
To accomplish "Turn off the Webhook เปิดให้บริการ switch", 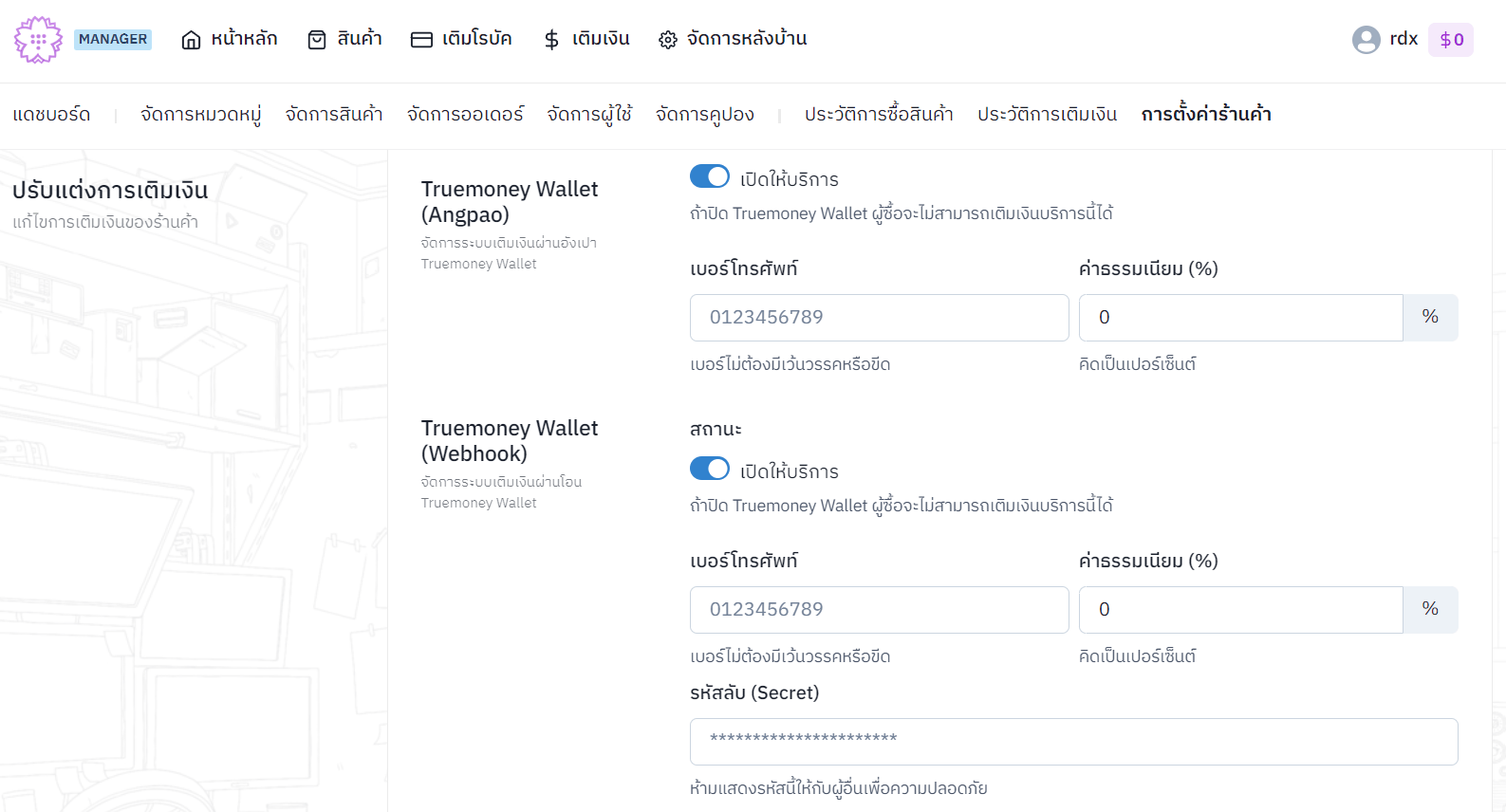I will [710, 469].
